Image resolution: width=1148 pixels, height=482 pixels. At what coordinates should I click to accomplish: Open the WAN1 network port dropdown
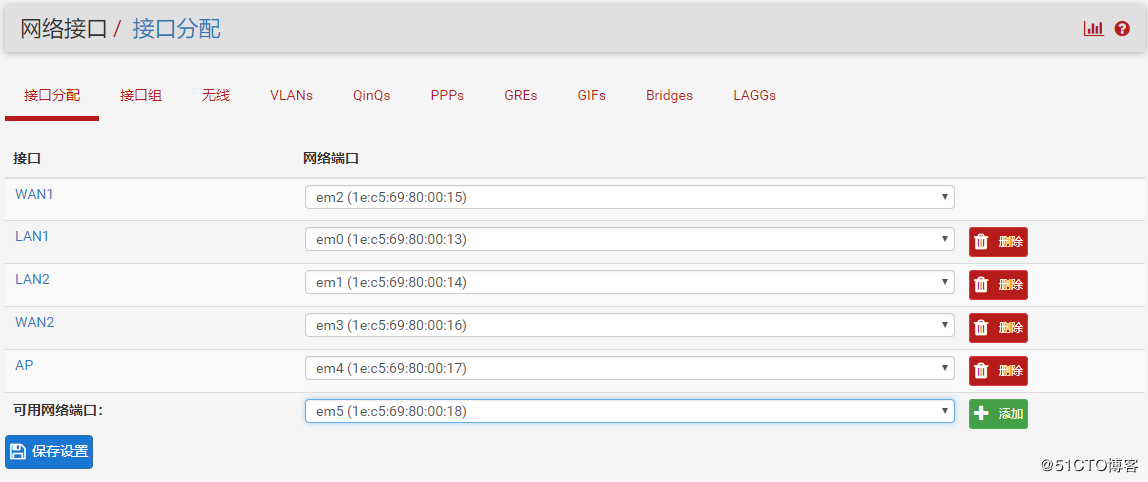(629, 197)
